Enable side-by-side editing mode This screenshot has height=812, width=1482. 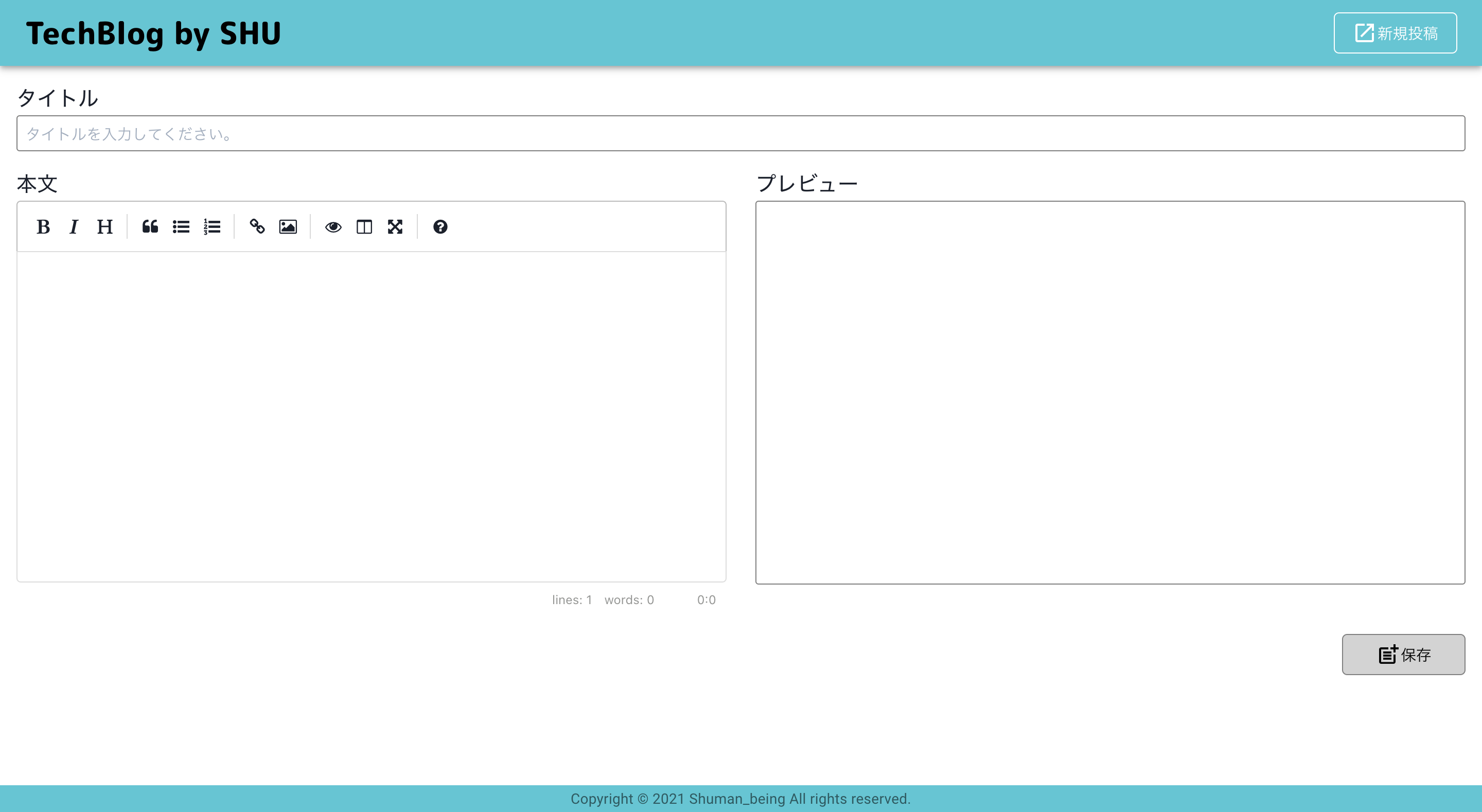coord(365,227)
